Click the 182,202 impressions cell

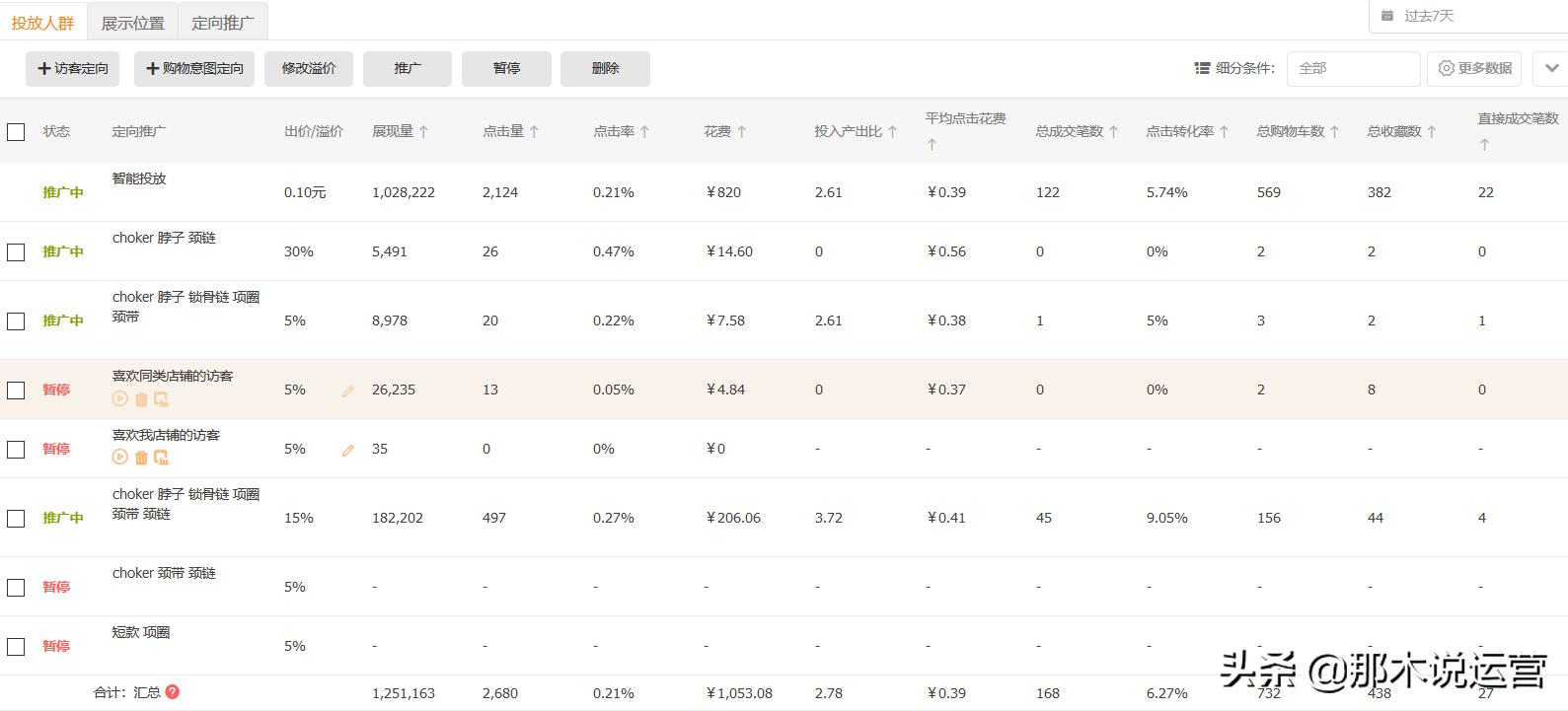tap(398, 518)
